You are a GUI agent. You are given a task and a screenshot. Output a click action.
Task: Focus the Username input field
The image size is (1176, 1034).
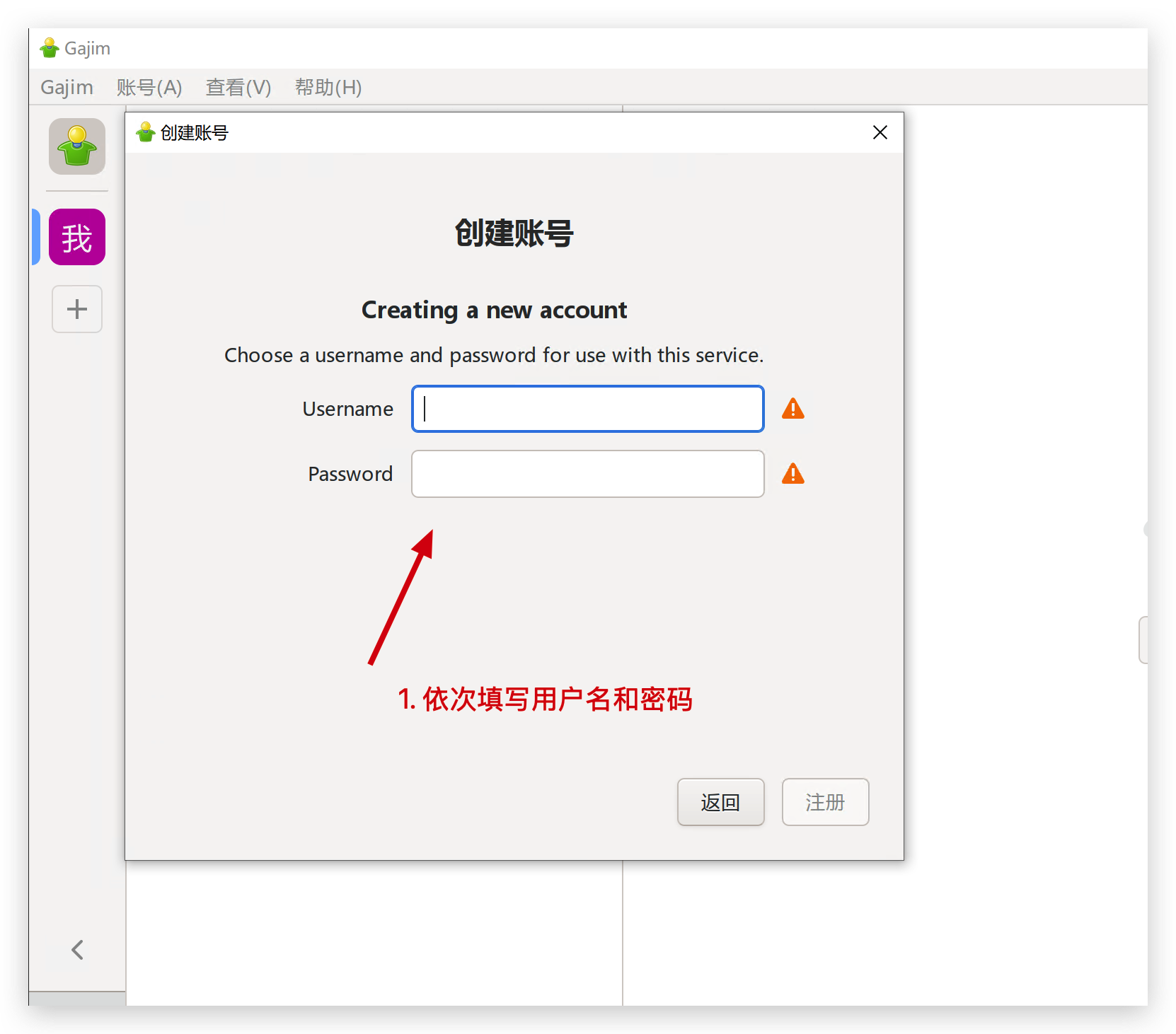588,409
